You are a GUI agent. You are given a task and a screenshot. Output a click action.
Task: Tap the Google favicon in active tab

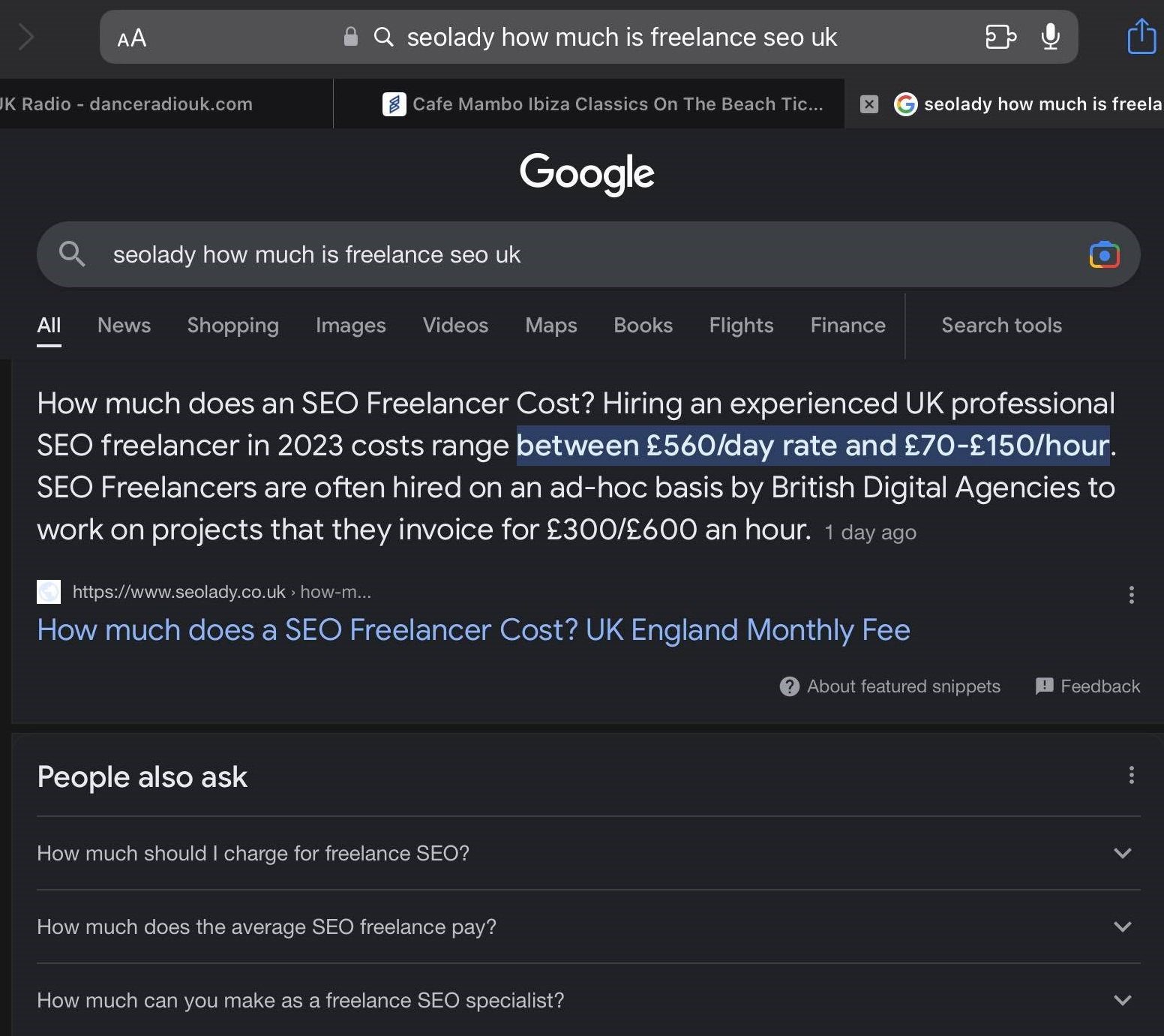click(x=906, y=104)
